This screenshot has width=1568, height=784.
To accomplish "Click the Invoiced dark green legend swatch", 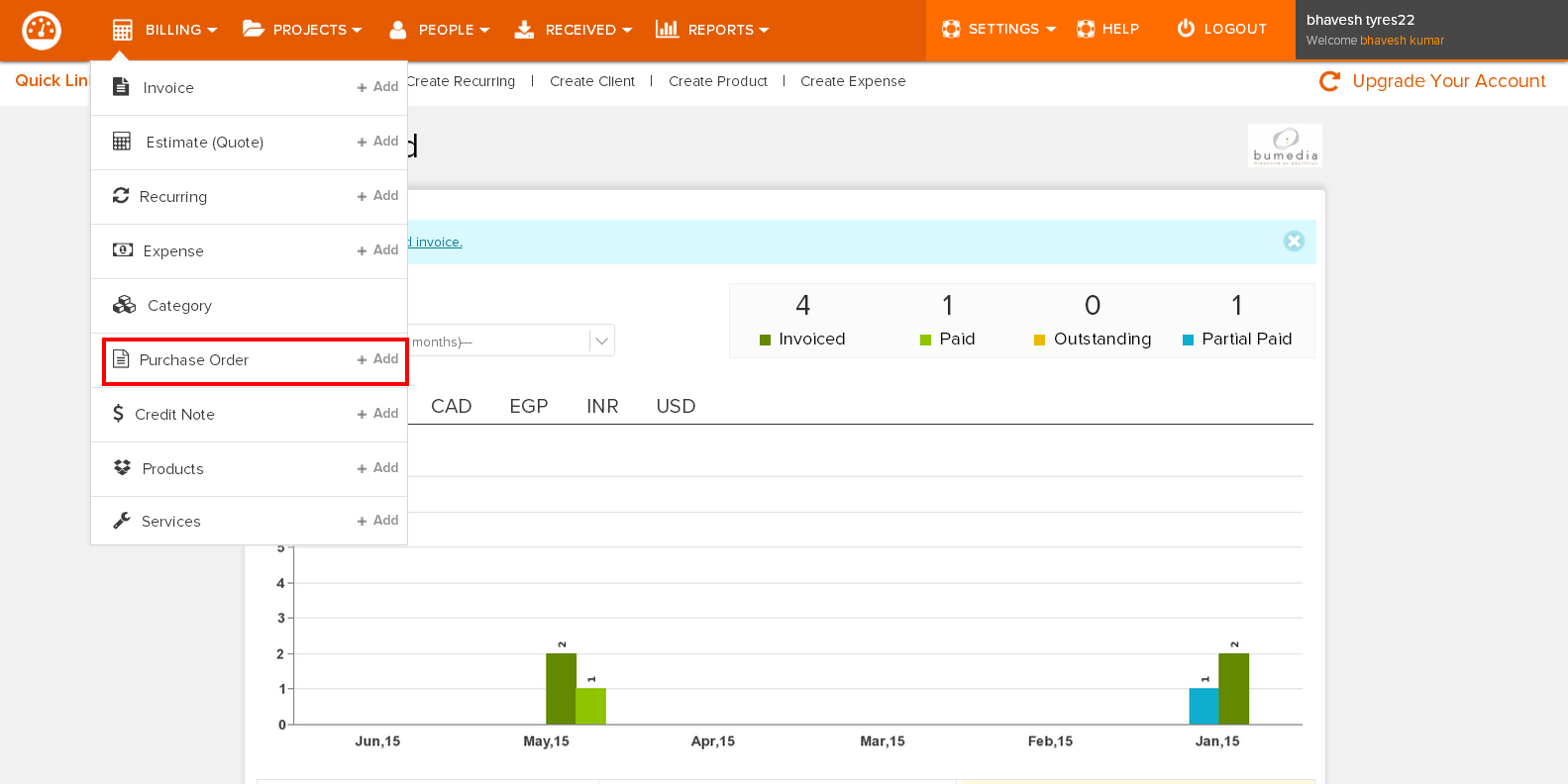I will pyautogui.click(x=765, y=340).
